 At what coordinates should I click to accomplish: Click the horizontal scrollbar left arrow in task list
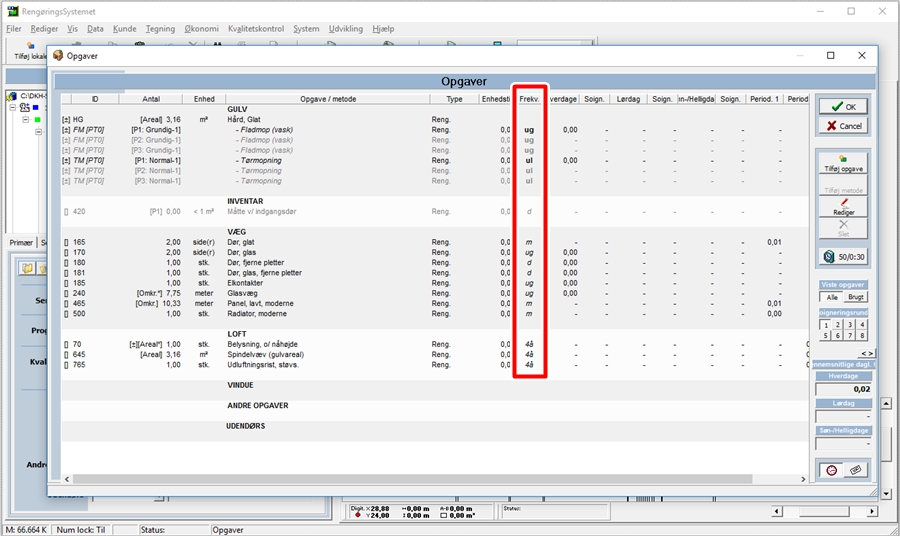[67, 479]
